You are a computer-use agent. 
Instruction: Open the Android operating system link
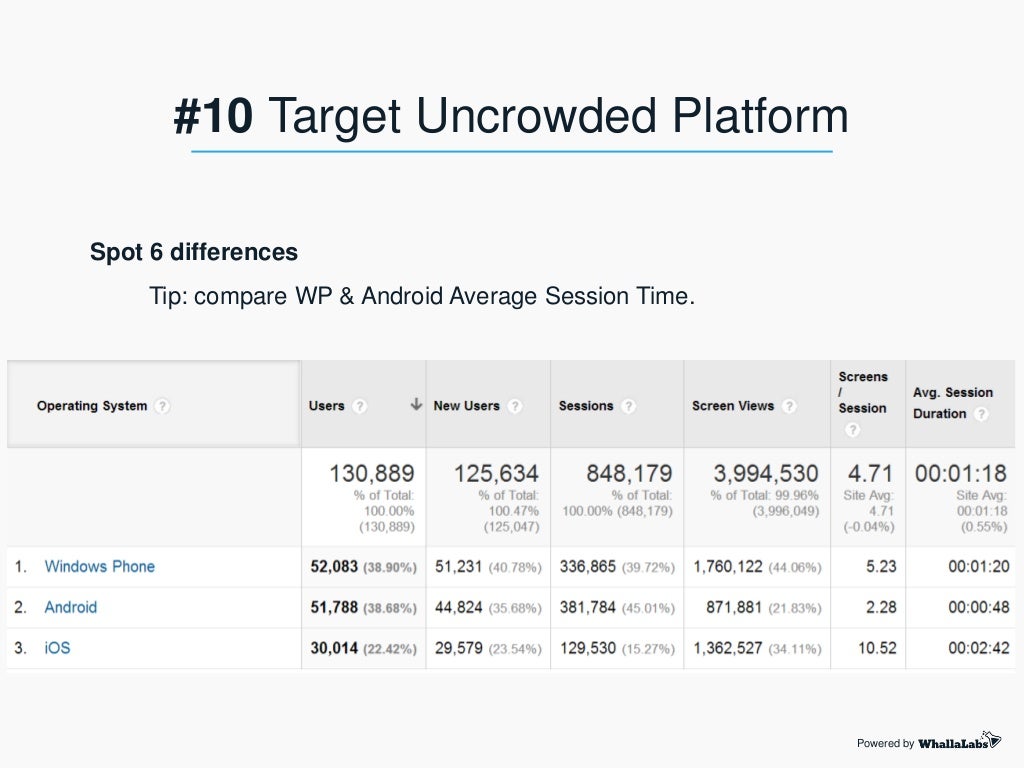coord(71,607)
